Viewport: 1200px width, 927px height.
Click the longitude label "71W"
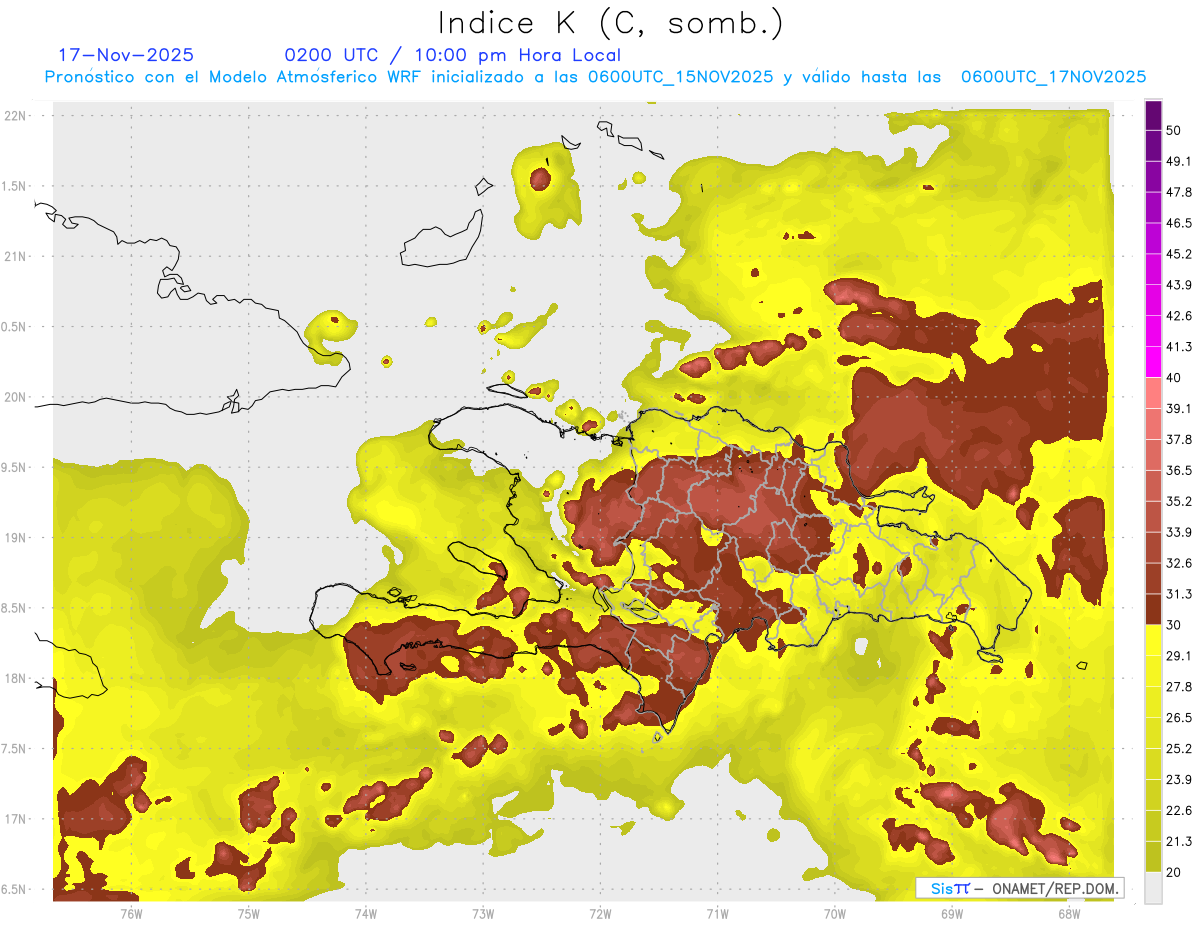pyautogui.click(x=717, y=914)
